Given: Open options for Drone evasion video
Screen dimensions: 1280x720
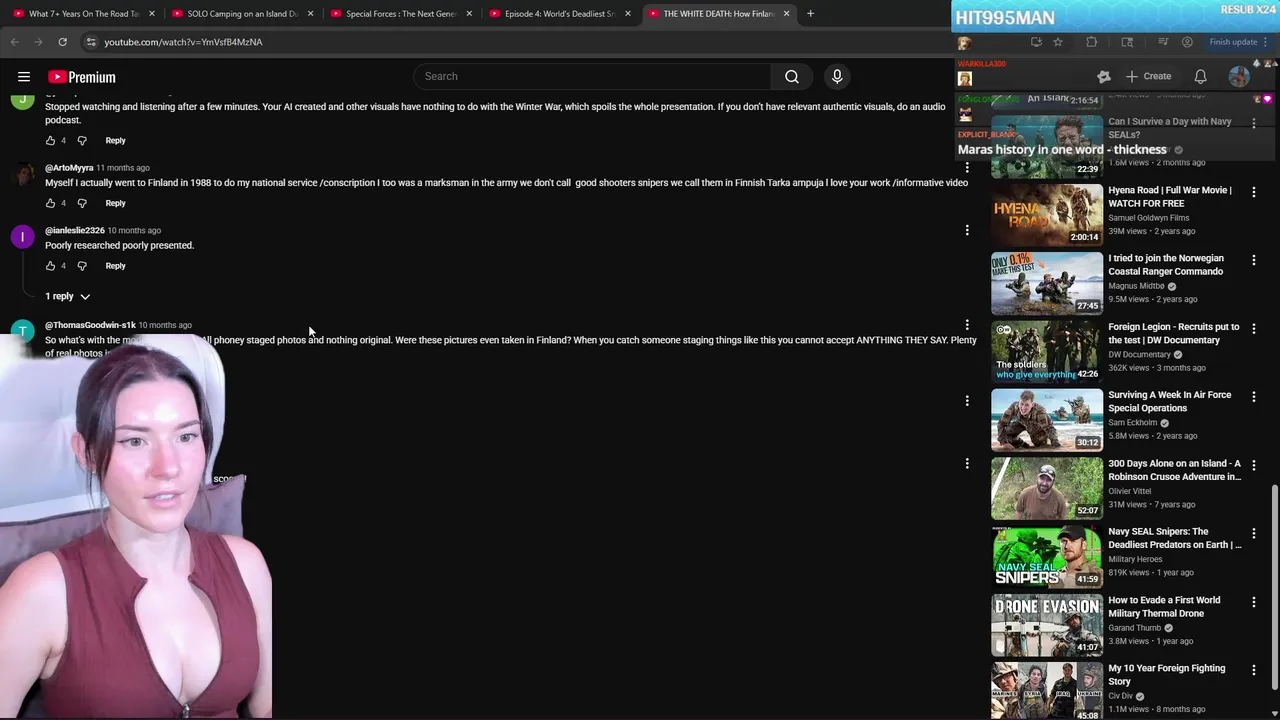Looking at the screenshot, I should click(1253, 602).
